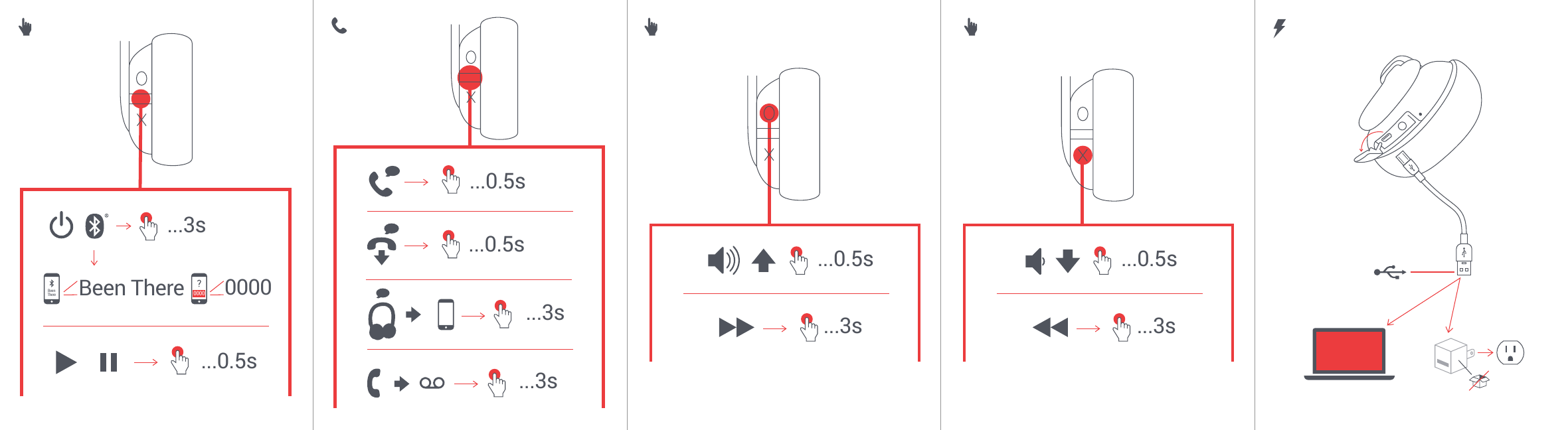Click the Been There device name text
Viewport: 1568px width, 430px height.
tap(131, 288)
